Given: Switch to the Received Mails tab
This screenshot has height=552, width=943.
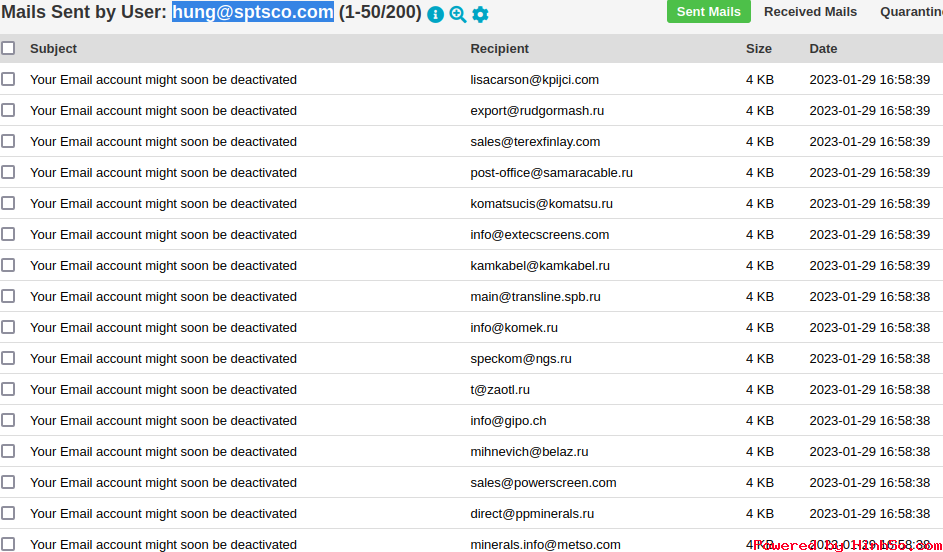Looking at the screenshot, I should tap(810, 11).
